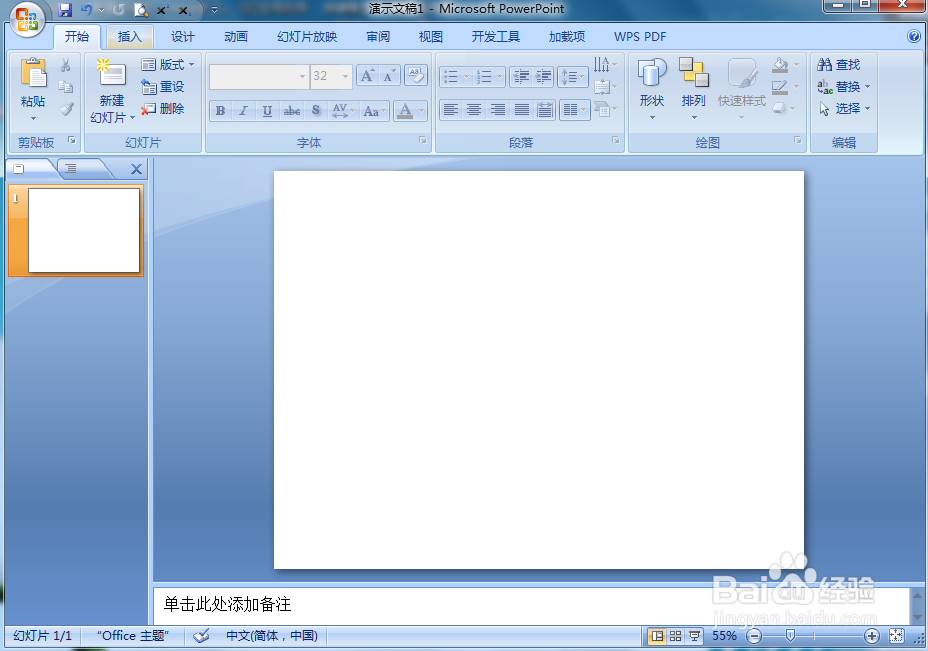Align text right in paragraph group
The image size is (928, 651).
498,109
